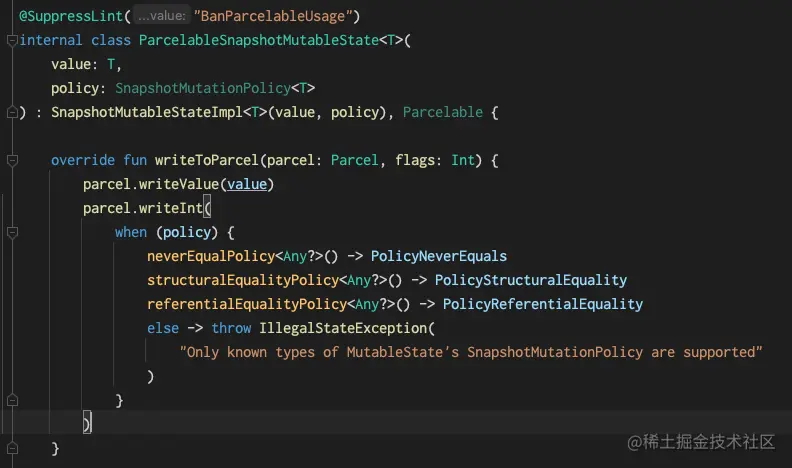Click the internal keyword

point(51,40)
